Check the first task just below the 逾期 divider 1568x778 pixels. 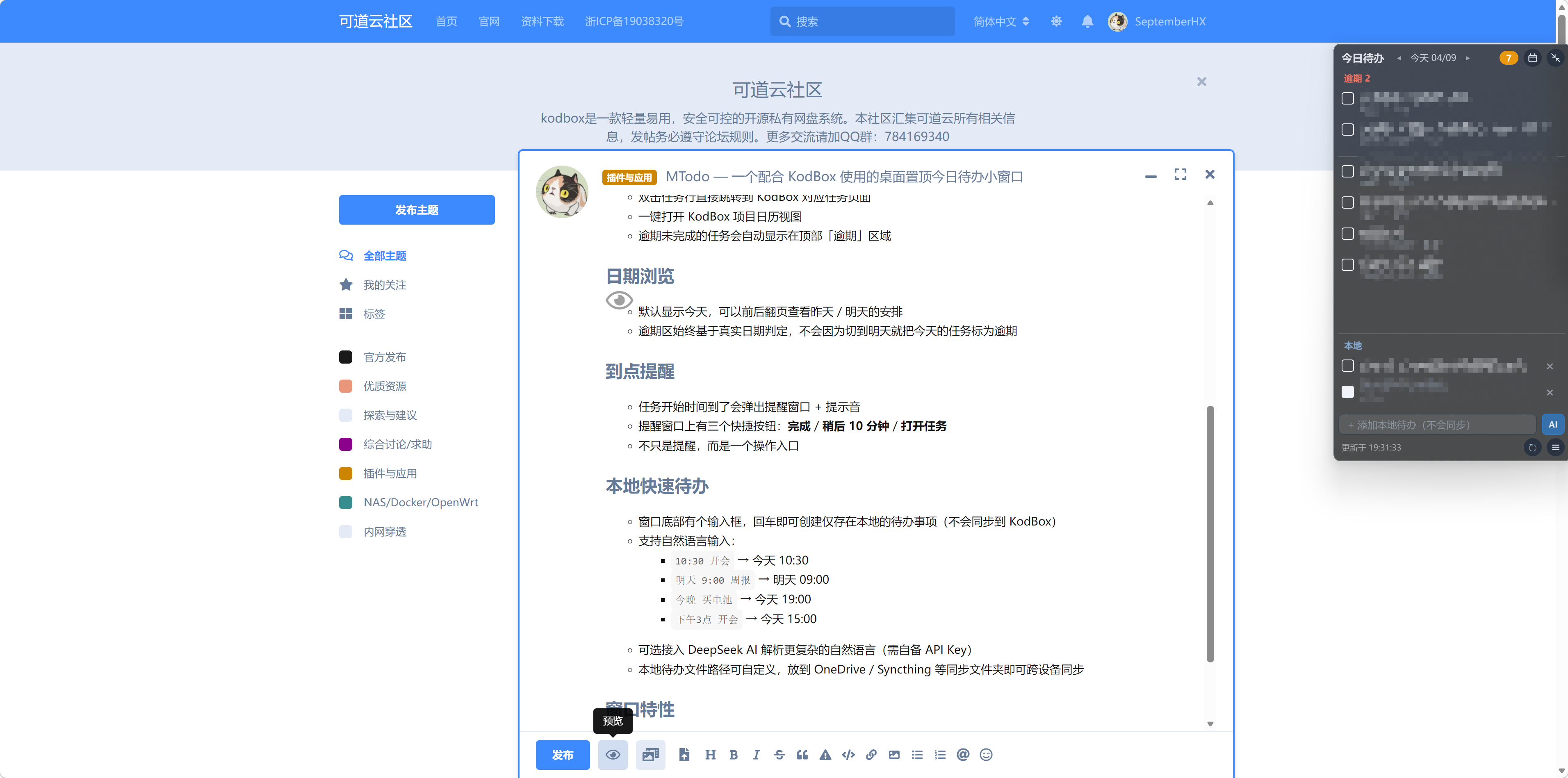click(x=1348, y=171)
